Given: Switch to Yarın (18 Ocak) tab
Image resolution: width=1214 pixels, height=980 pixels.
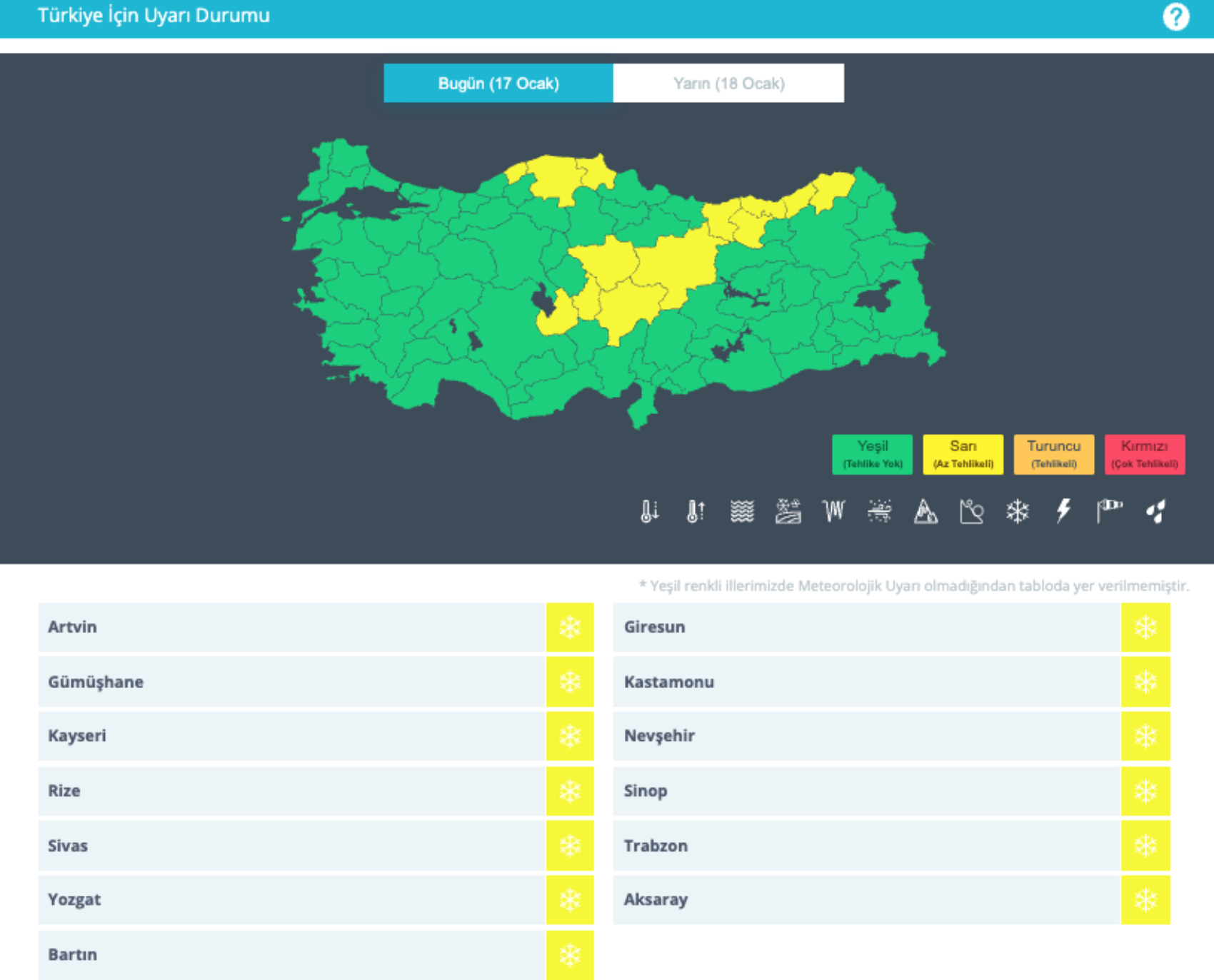Looking at the screenshot, I should pos(728,84).
